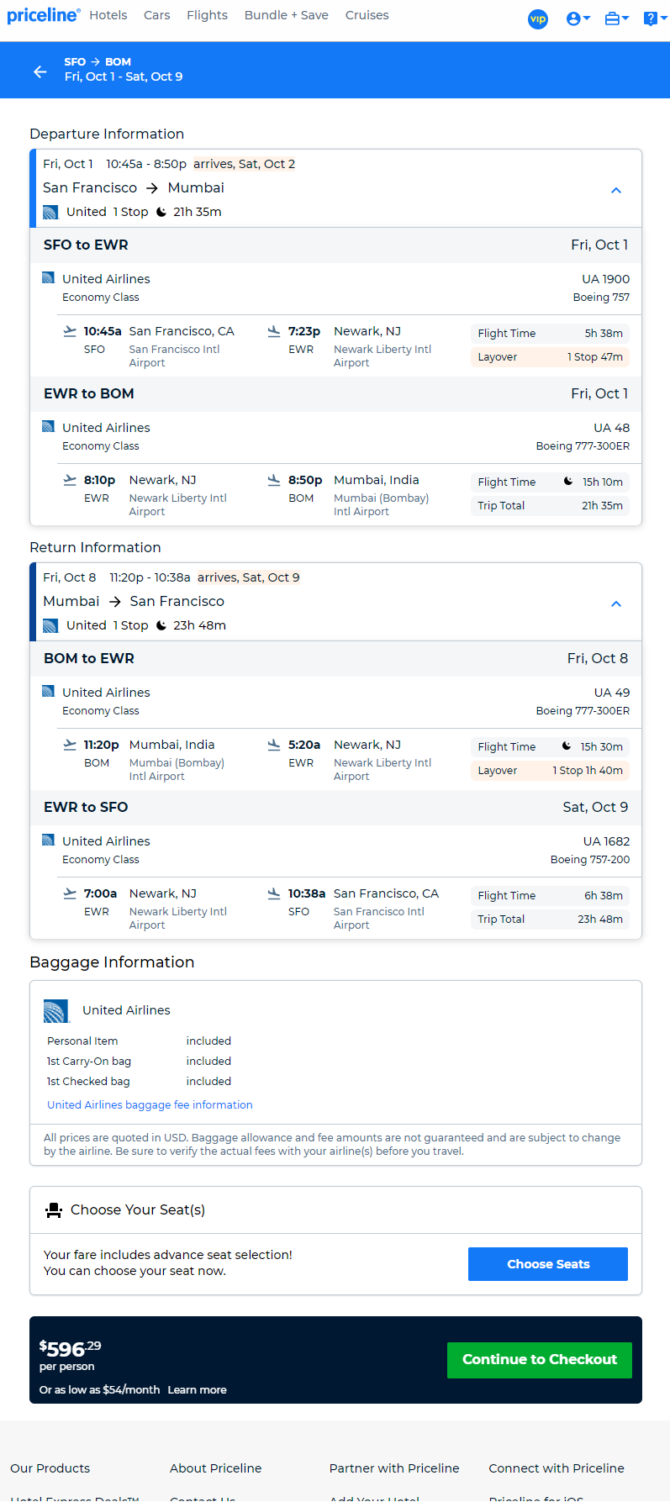Click the '1 Stop 1h 40m' layover value
This screenshot has width=670, height=1502.
[x=588, y=771]
